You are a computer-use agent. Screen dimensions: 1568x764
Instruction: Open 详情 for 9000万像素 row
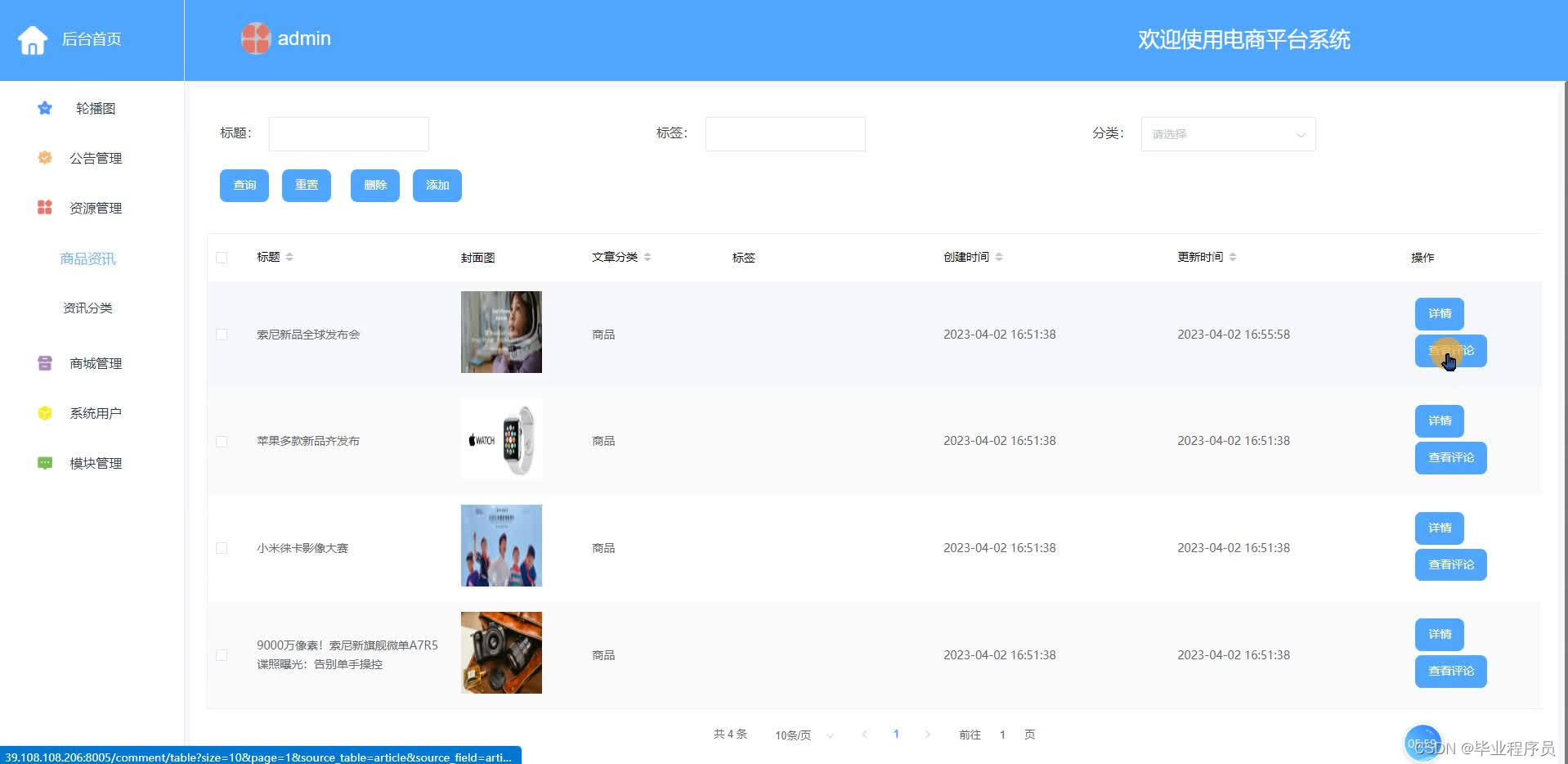[1440, 635]
